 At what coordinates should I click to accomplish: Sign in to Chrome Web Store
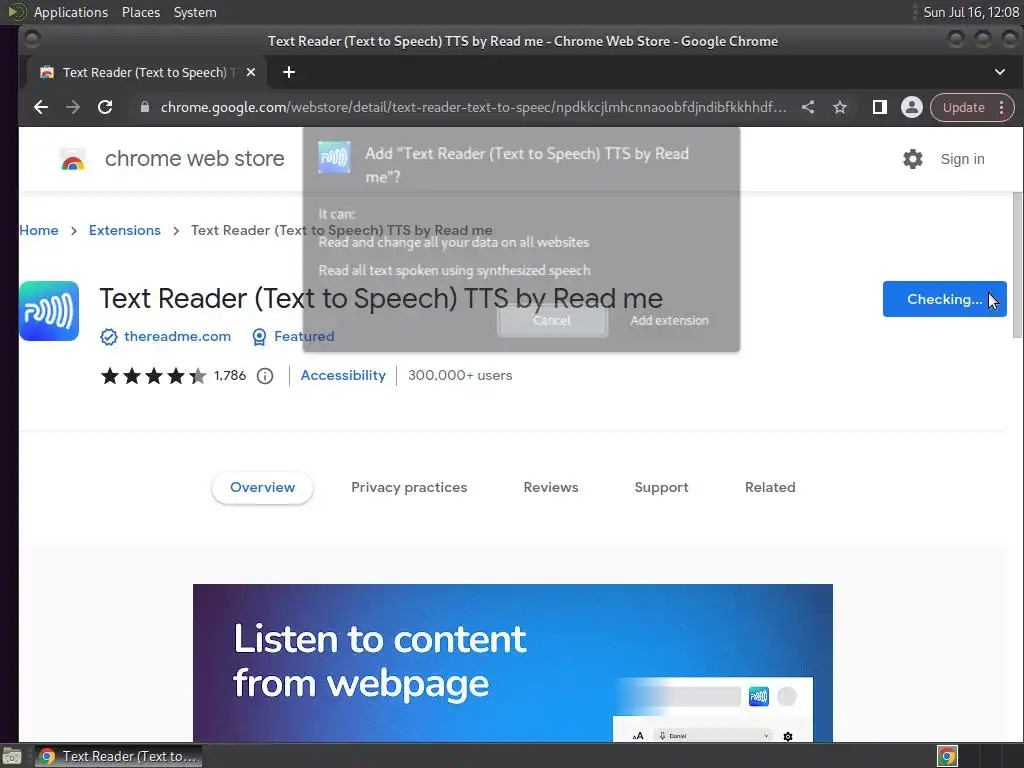[962, 159]
